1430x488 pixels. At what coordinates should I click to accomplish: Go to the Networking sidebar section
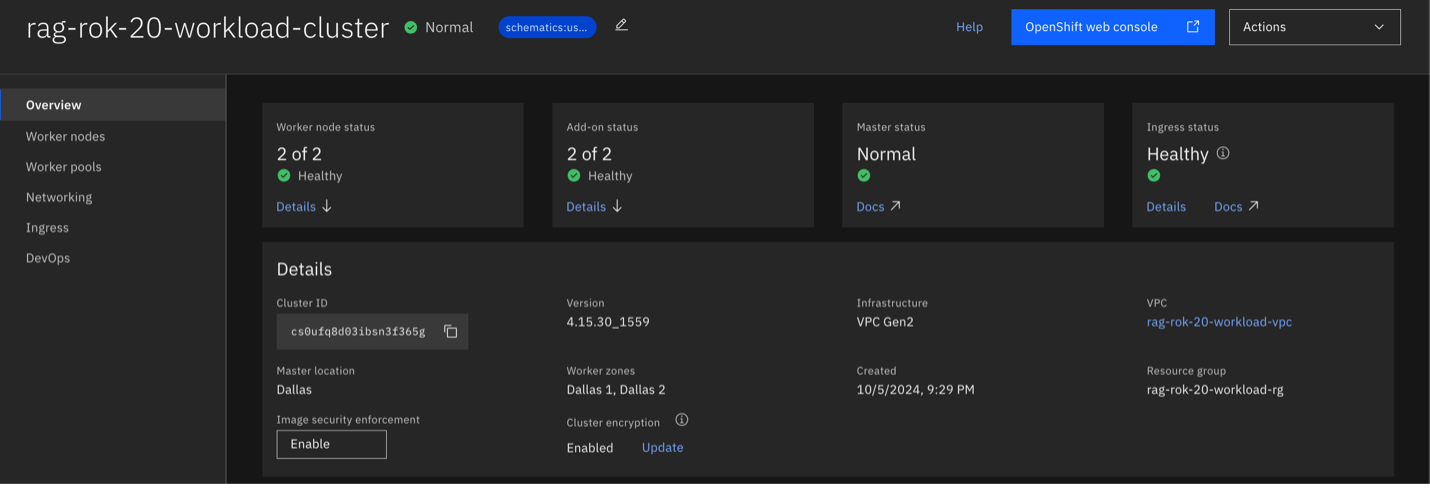pyautogui.click(x=59, y=197)
